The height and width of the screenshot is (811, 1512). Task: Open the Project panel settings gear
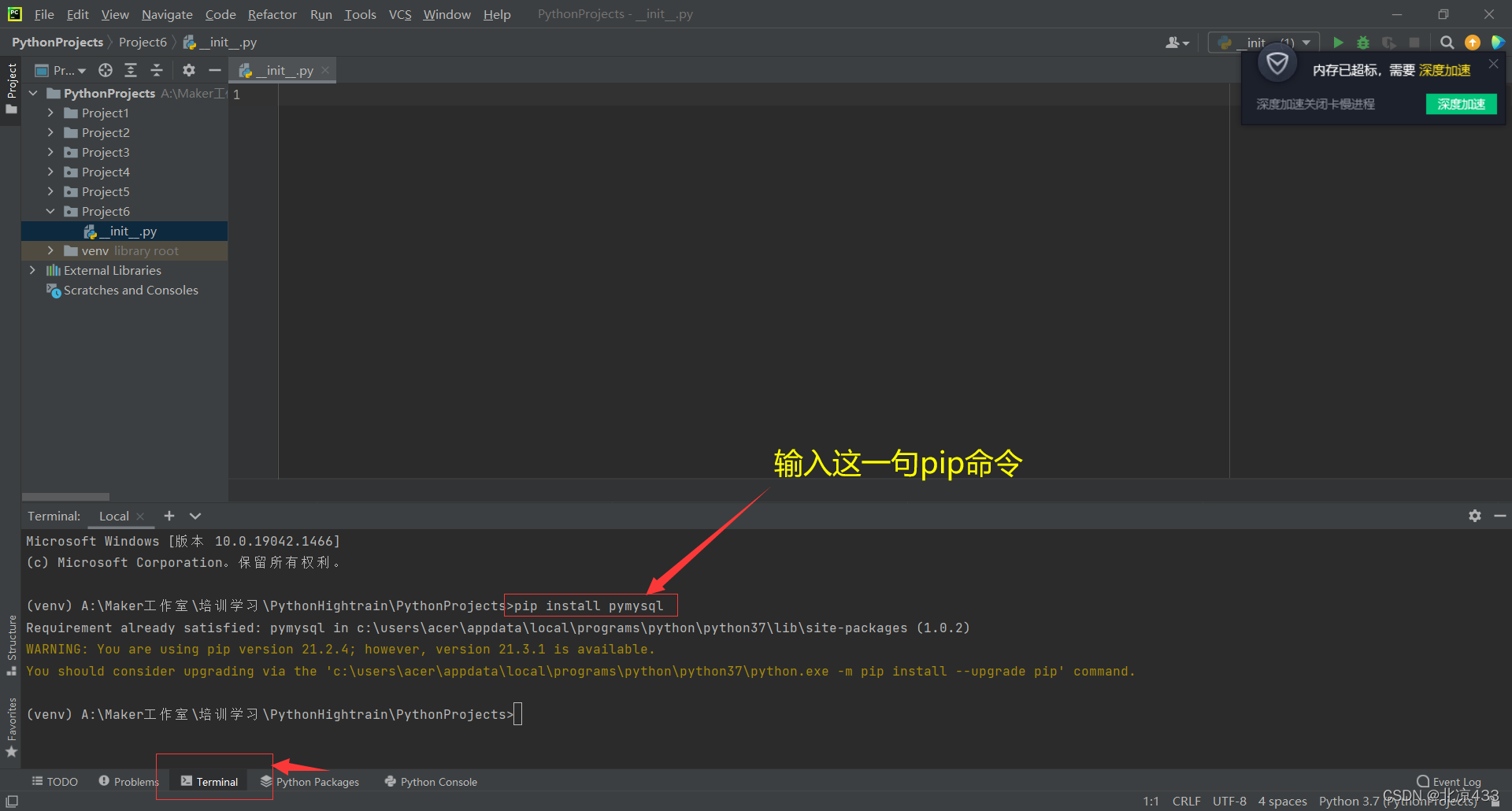(x=189, y=70)
